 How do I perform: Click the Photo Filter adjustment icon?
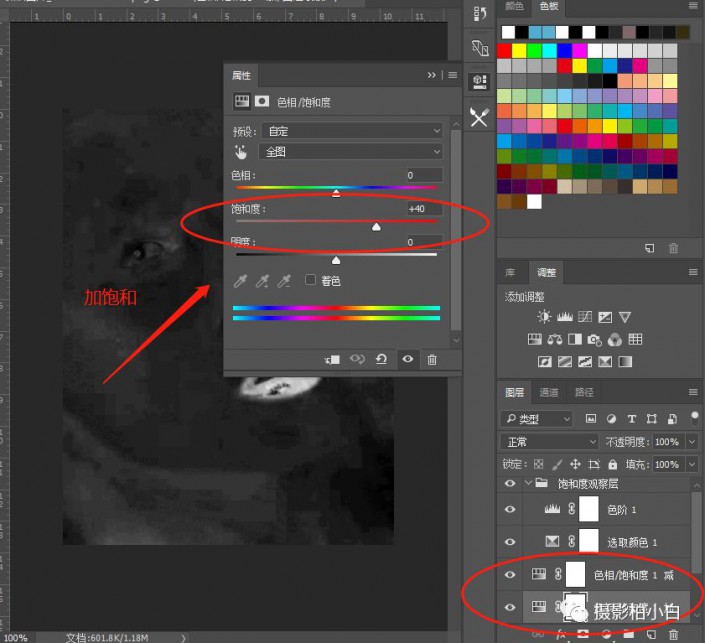pos(595,339)
